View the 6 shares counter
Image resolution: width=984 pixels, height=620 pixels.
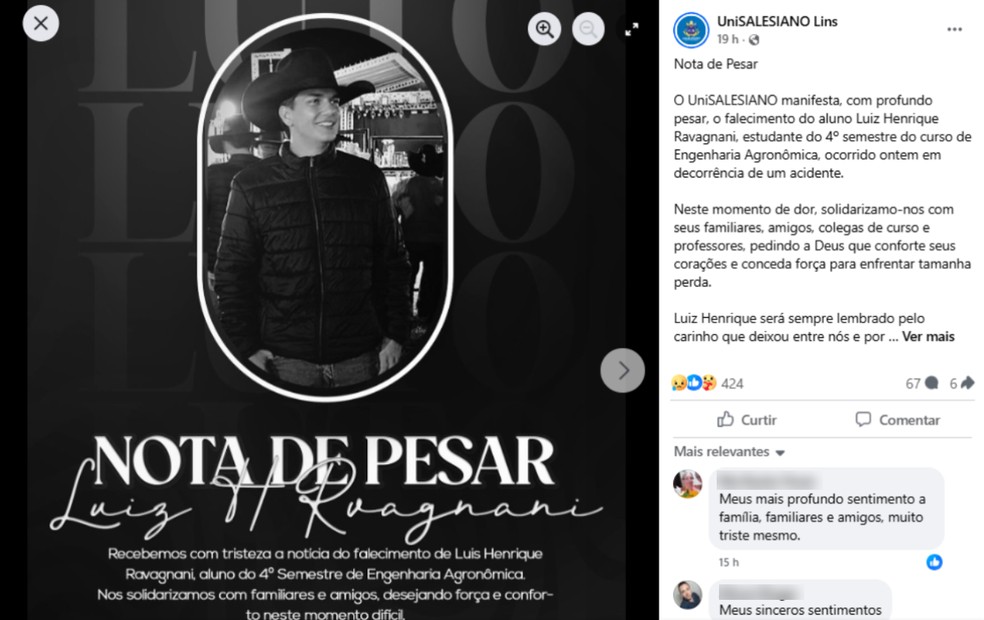pos(961,383)
